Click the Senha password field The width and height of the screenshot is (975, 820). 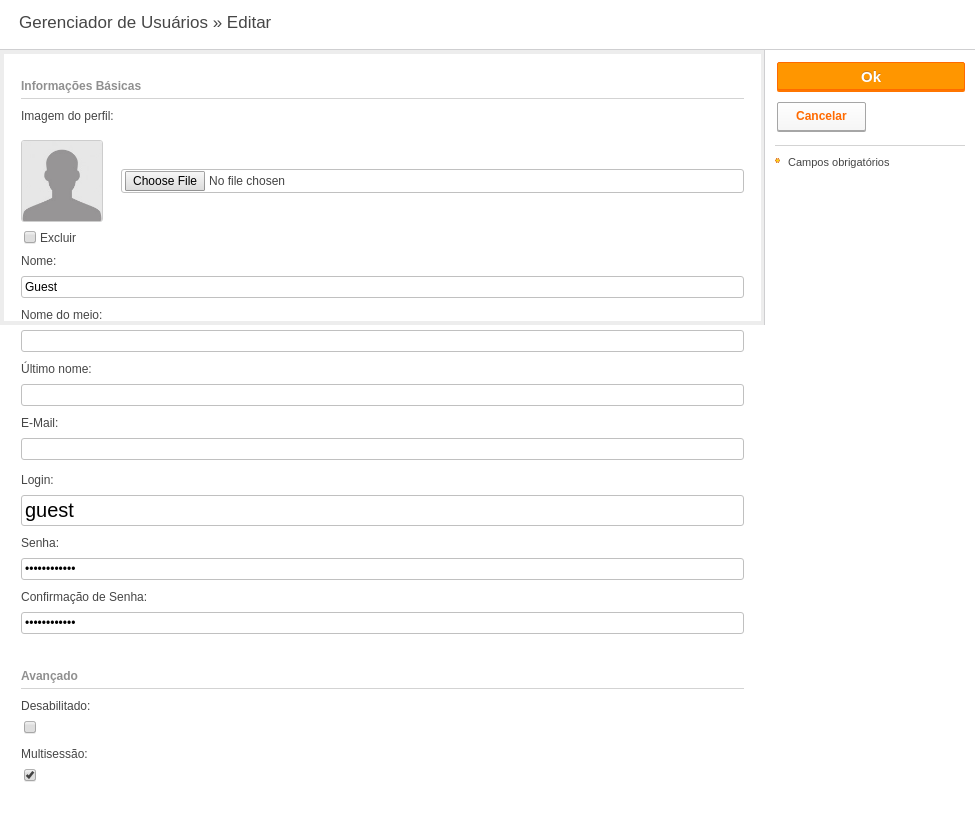coord(382,569)
